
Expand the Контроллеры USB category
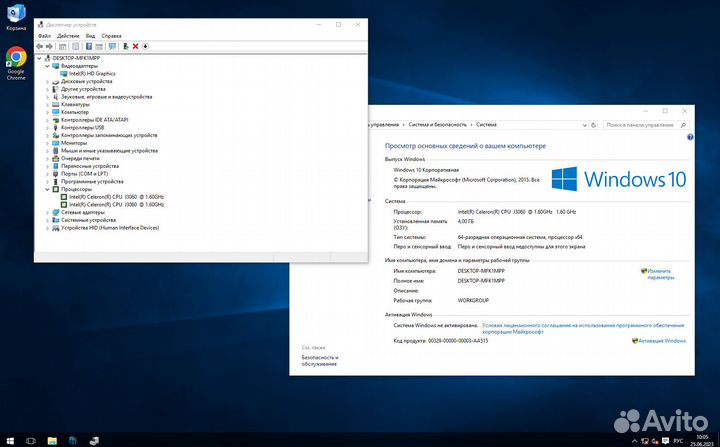coord(47,128)
